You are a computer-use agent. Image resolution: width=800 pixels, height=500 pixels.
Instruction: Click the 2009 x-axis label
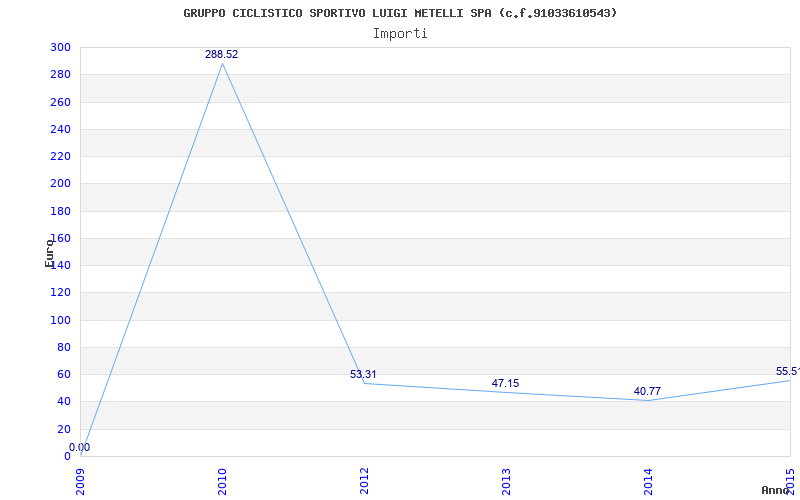80,482
